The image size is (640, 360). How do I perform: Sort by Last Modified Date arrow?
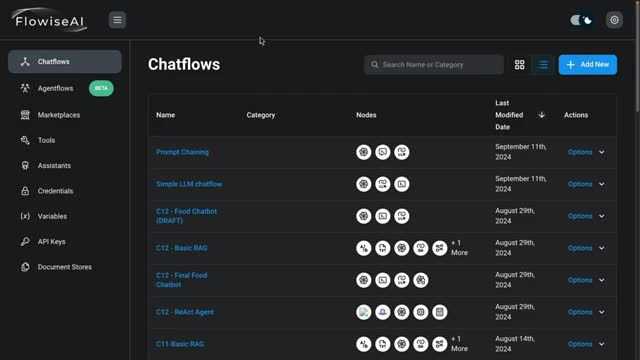point(542,115)
